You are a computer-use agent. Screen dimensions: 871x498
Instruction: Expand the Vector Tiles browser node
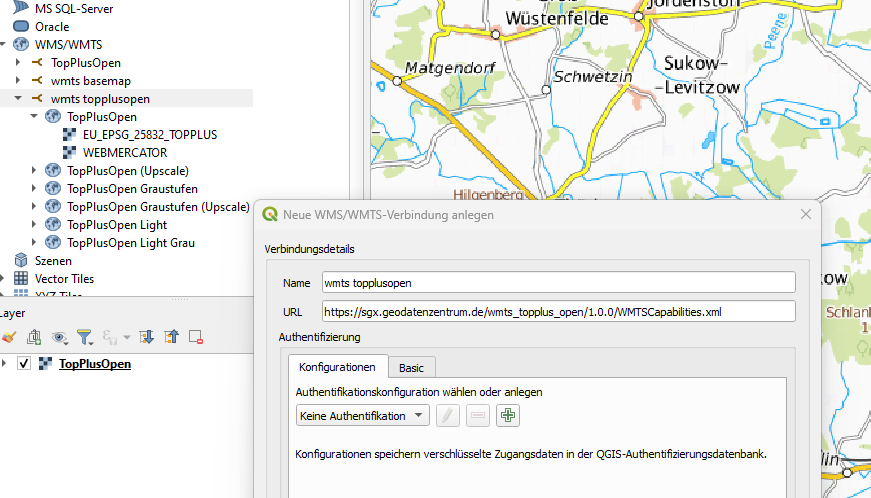pos(3,278)
